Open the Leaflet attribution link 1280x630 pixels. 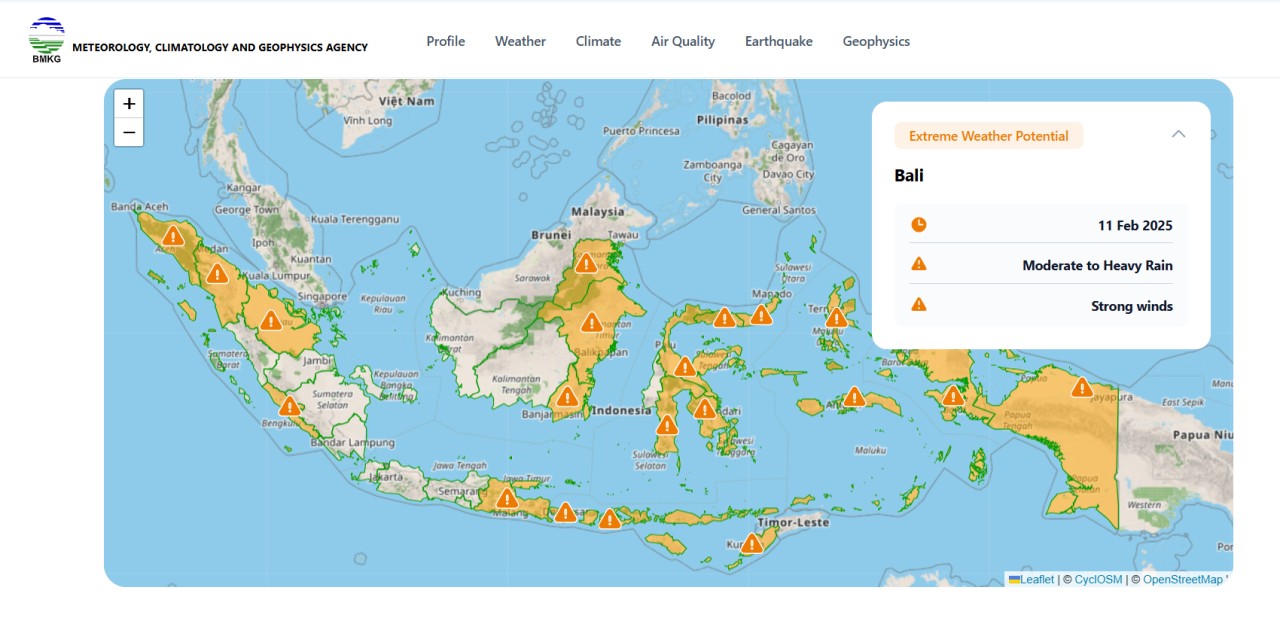(x=1031, y=579)
